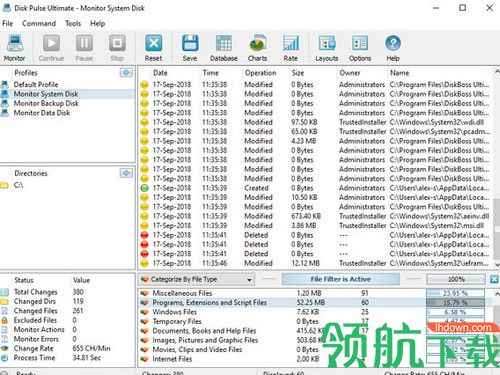
Task: Select the Programs, Extensions and Script Files row
Action: 315,302
